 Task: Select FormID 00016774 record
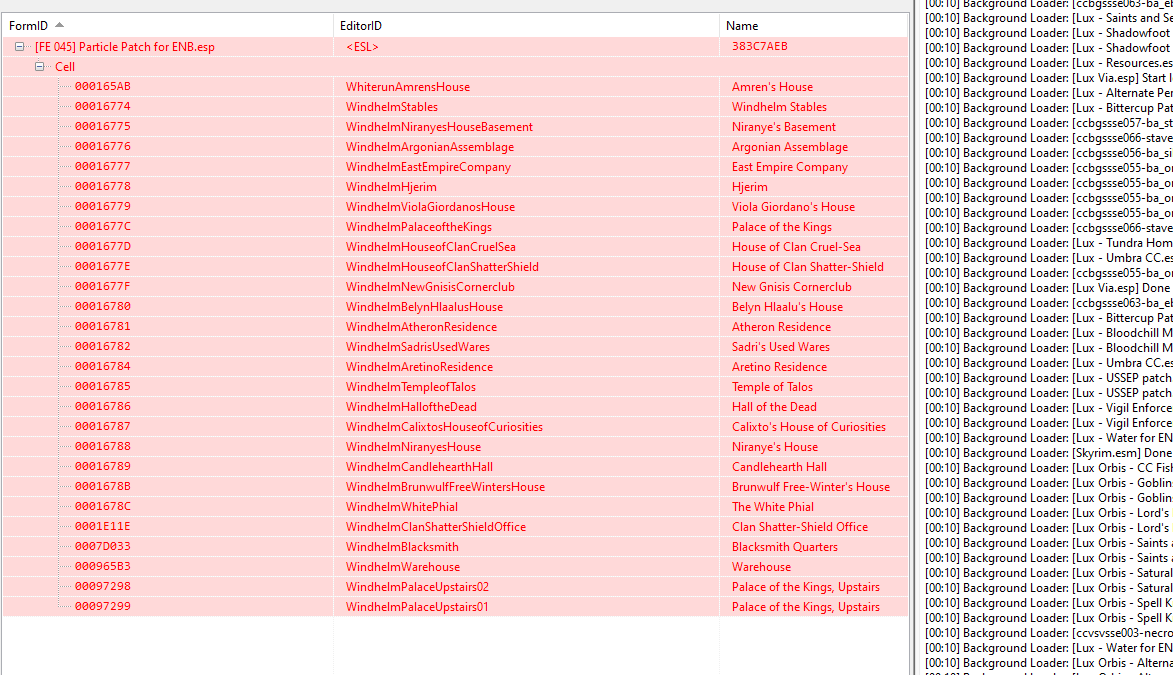[x=102, y=107]
